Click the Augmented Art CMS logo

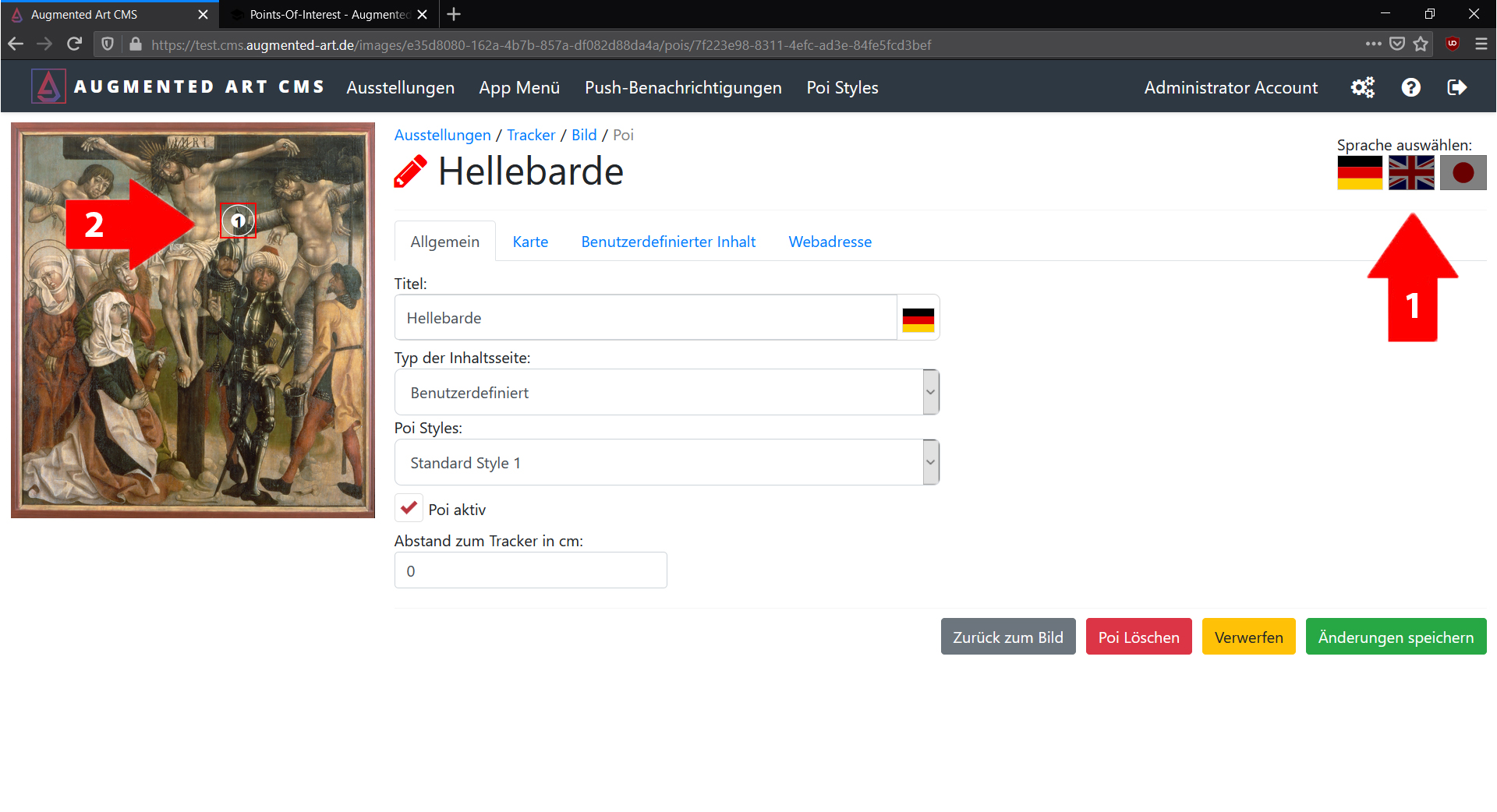coord(48,86)
